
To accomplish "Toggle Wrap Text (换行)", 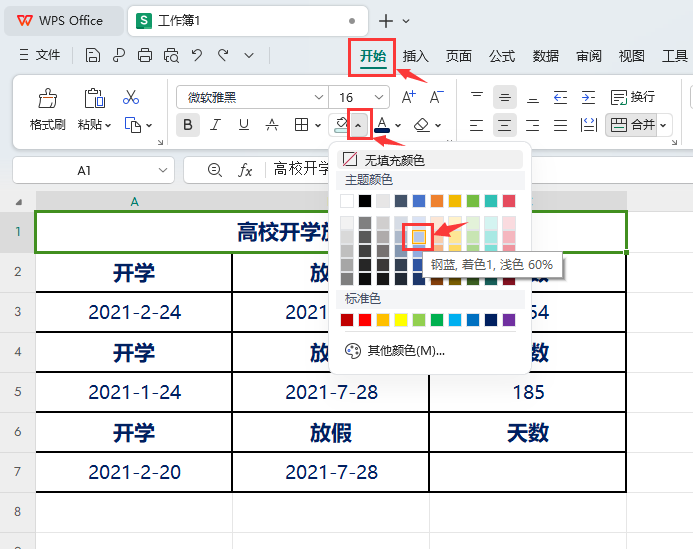I will click(x=632, y=97).
